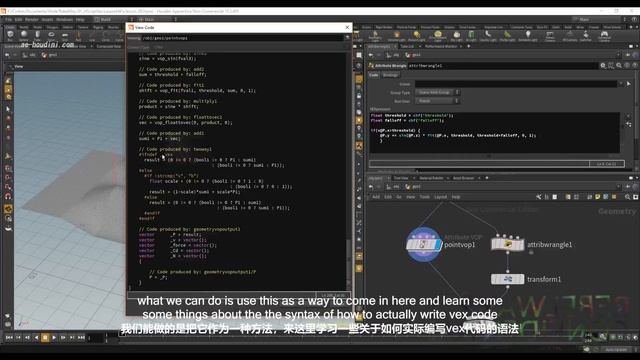
Task: Click the Switcher shelf tool
Action: pyautogui.click(x=585, y=36)
